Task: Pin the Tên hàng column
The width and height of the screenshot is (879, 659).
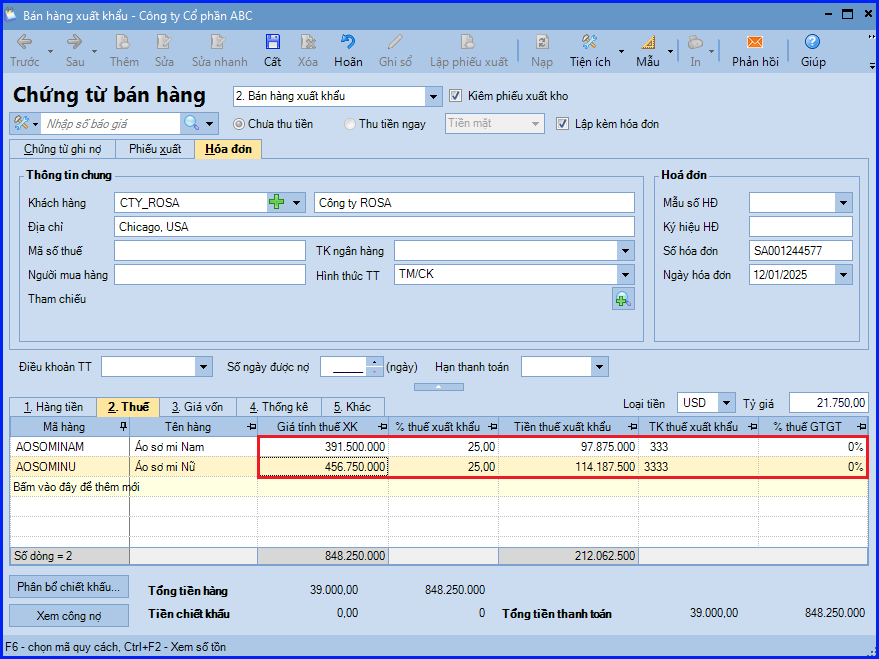Action: point(252,427)
